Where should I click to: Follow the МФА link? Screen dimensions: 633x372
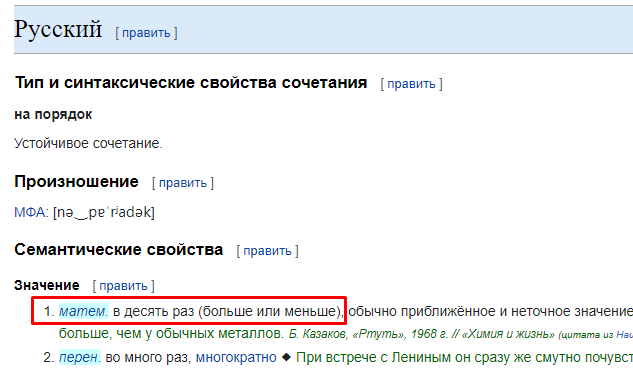pyautogui.click(x=29, y=212)
